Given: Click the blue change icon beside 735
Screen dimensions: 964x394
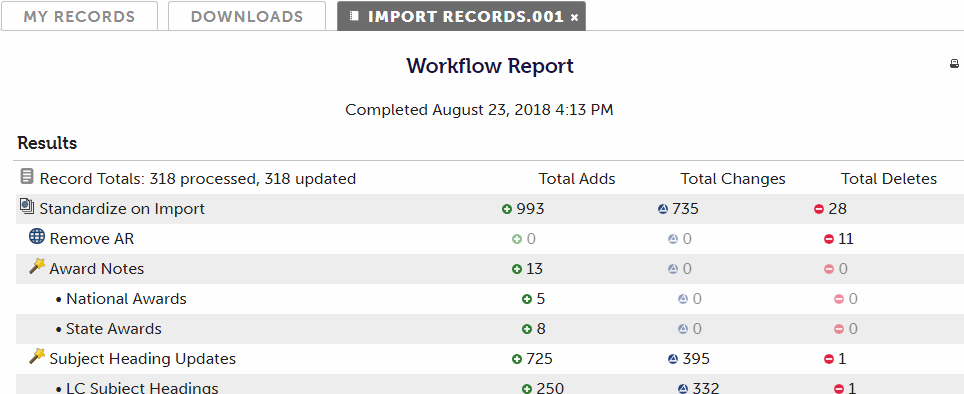Looking at the screenshot, I should 662,209.
